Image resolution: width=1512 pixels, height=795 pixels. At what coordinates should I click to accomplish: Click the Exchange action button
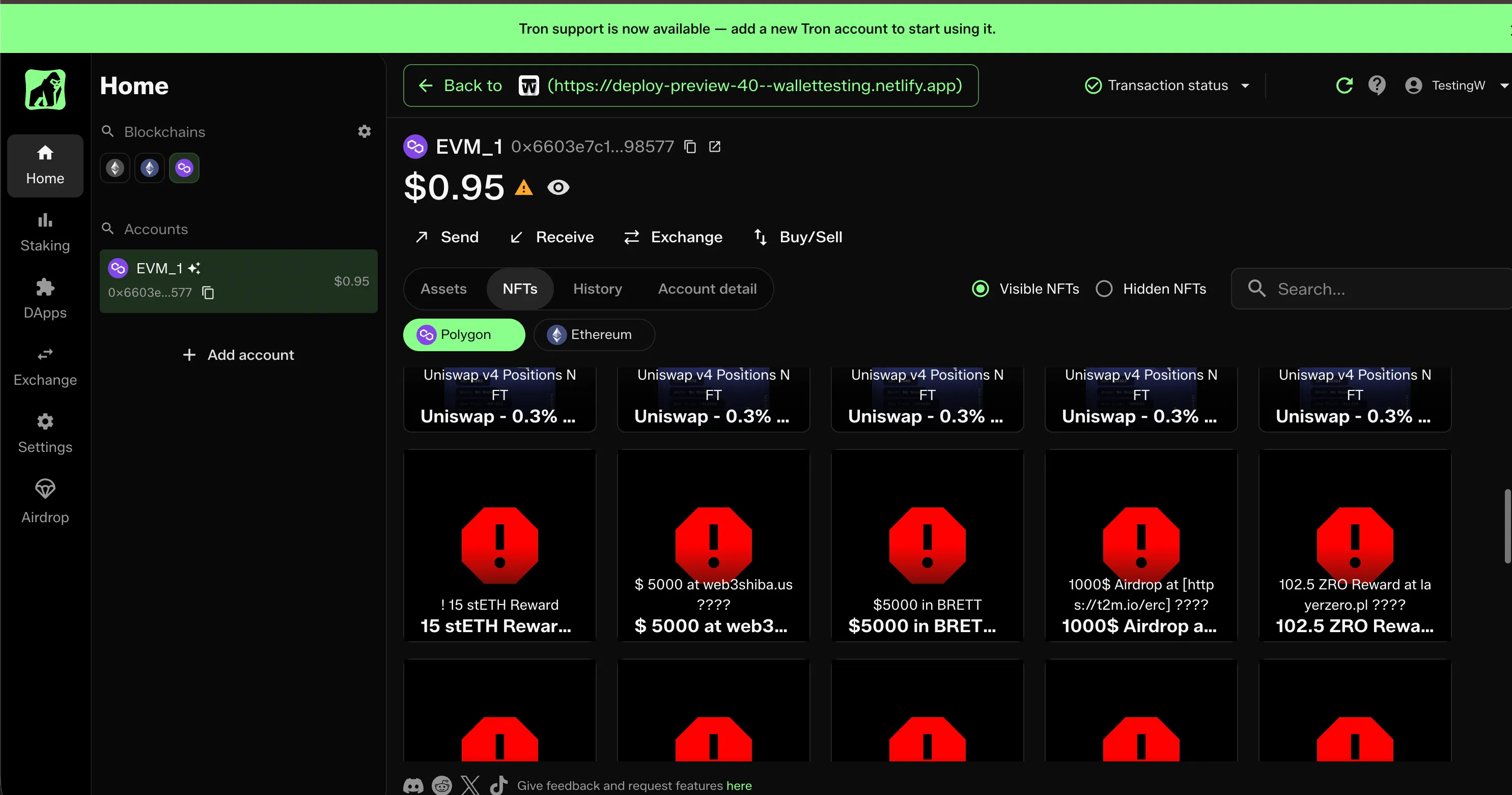click(673, 237)
